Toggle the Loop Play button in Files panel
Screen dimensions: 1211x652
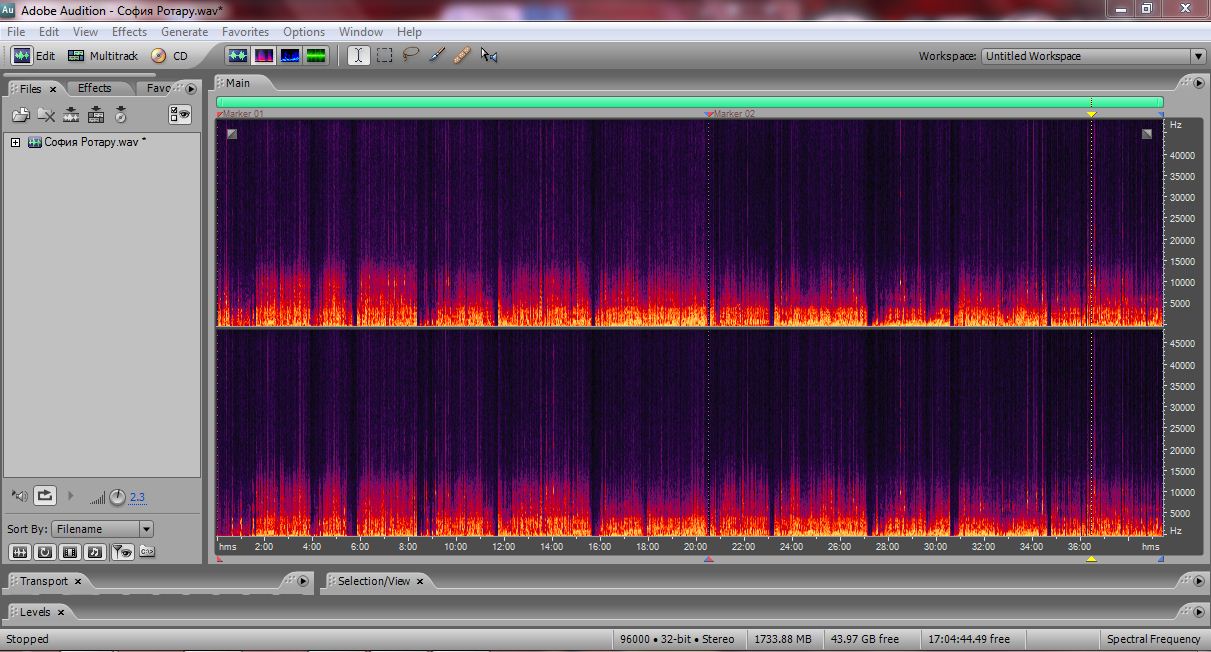tap(45, 495)
